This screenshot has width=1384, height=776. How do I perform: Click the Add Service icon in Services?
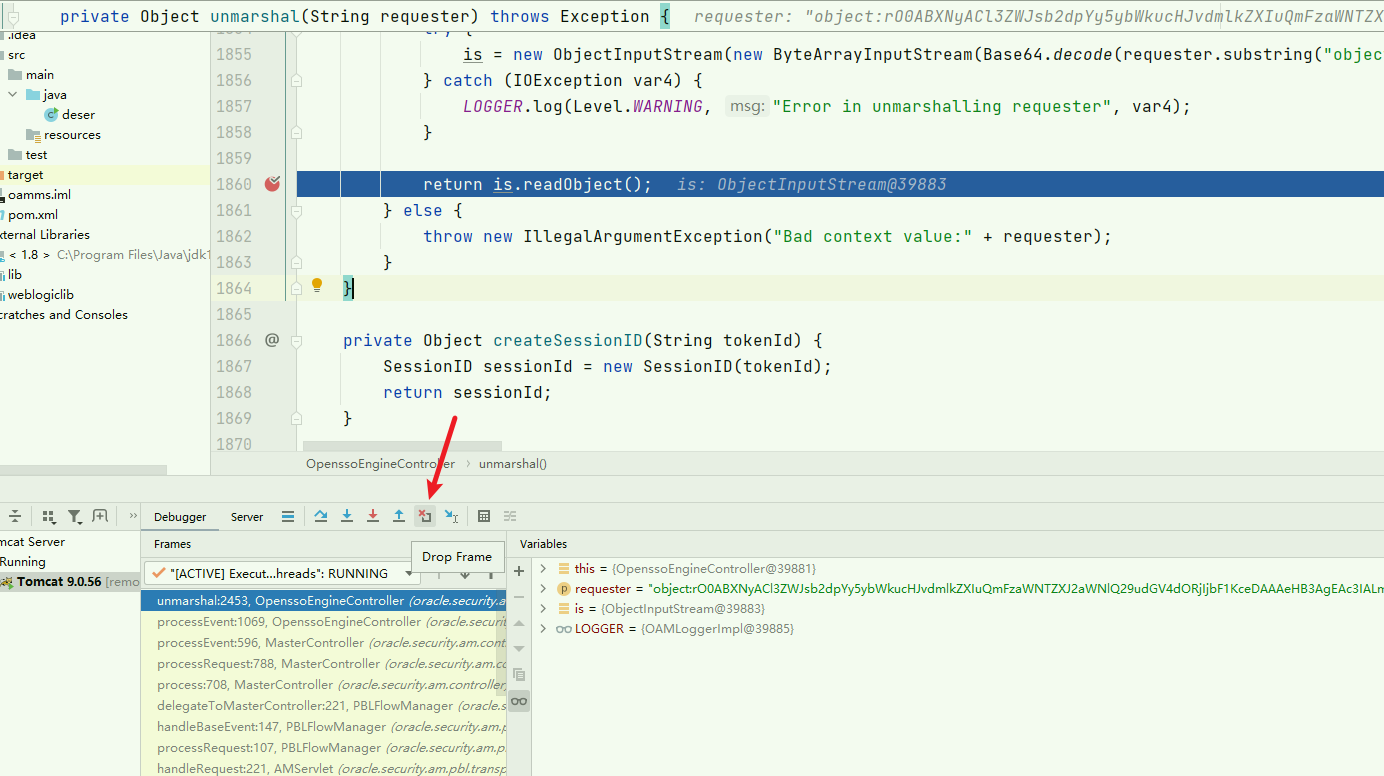point(100,516)
